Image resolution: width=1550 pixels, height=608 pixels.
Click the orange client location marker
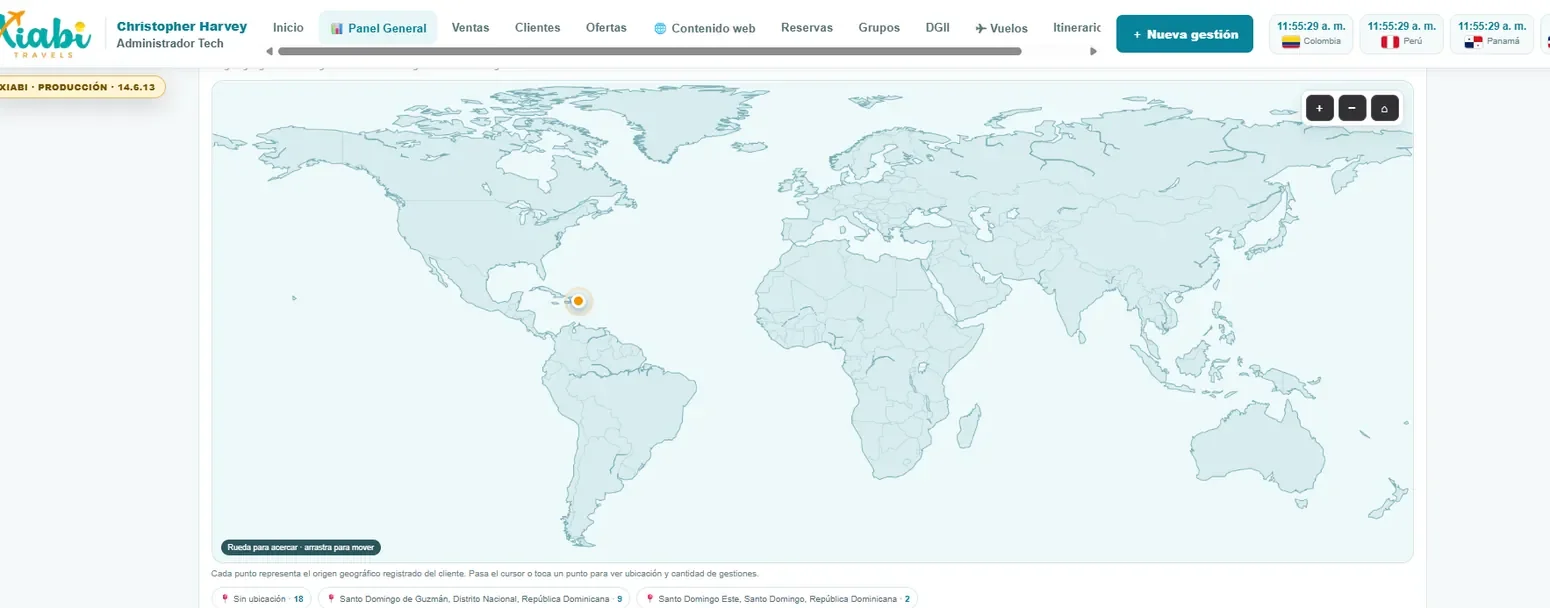click(x=578, y=301)
